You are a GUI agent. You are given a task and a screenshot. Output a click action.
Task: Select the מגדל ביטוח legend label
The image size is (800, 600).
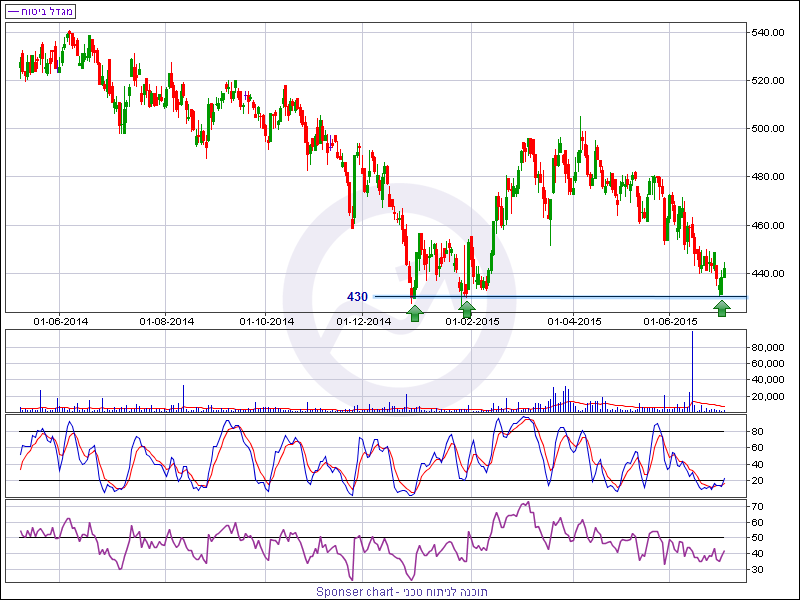(x=42, y=11)
